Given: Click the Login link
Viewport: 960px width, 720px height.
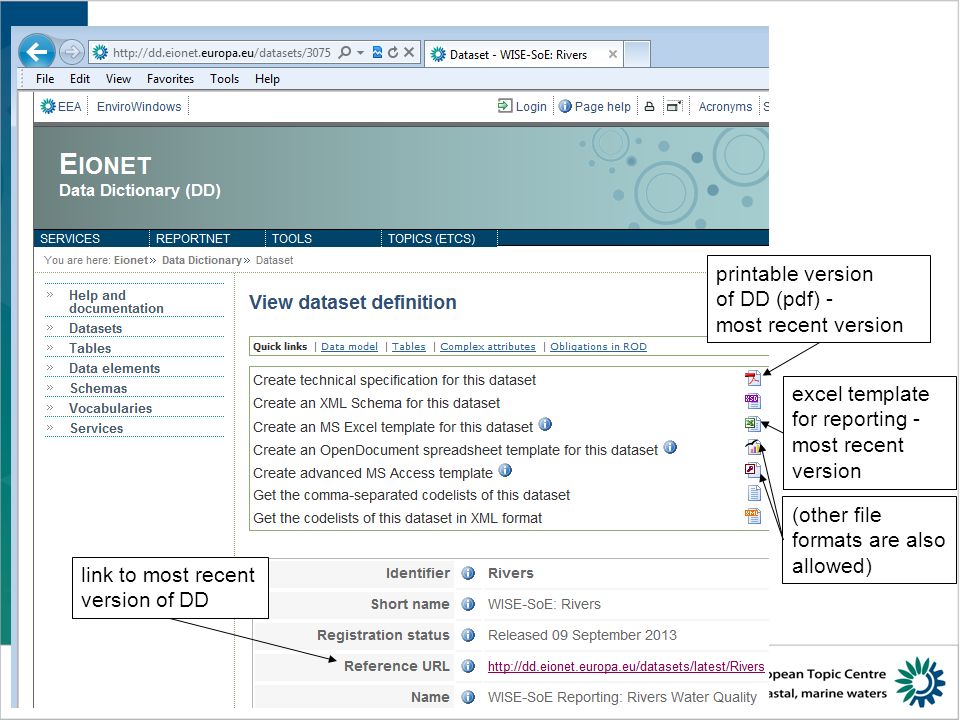Looking at the screenshot, I should 522,107.
